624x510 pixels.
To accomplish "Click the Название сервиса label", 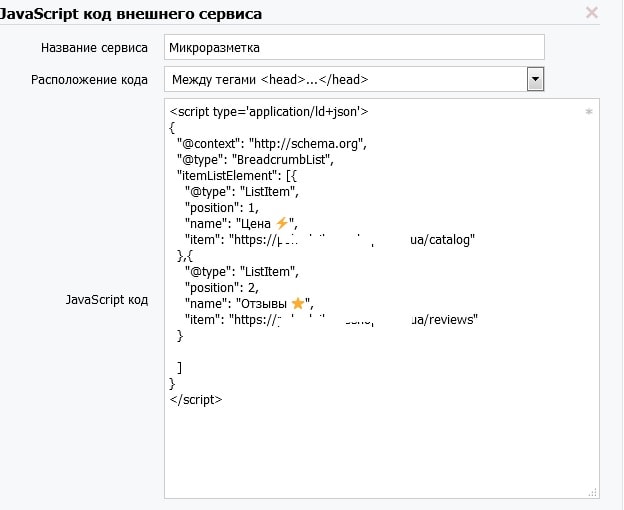I will coord(94,48).
